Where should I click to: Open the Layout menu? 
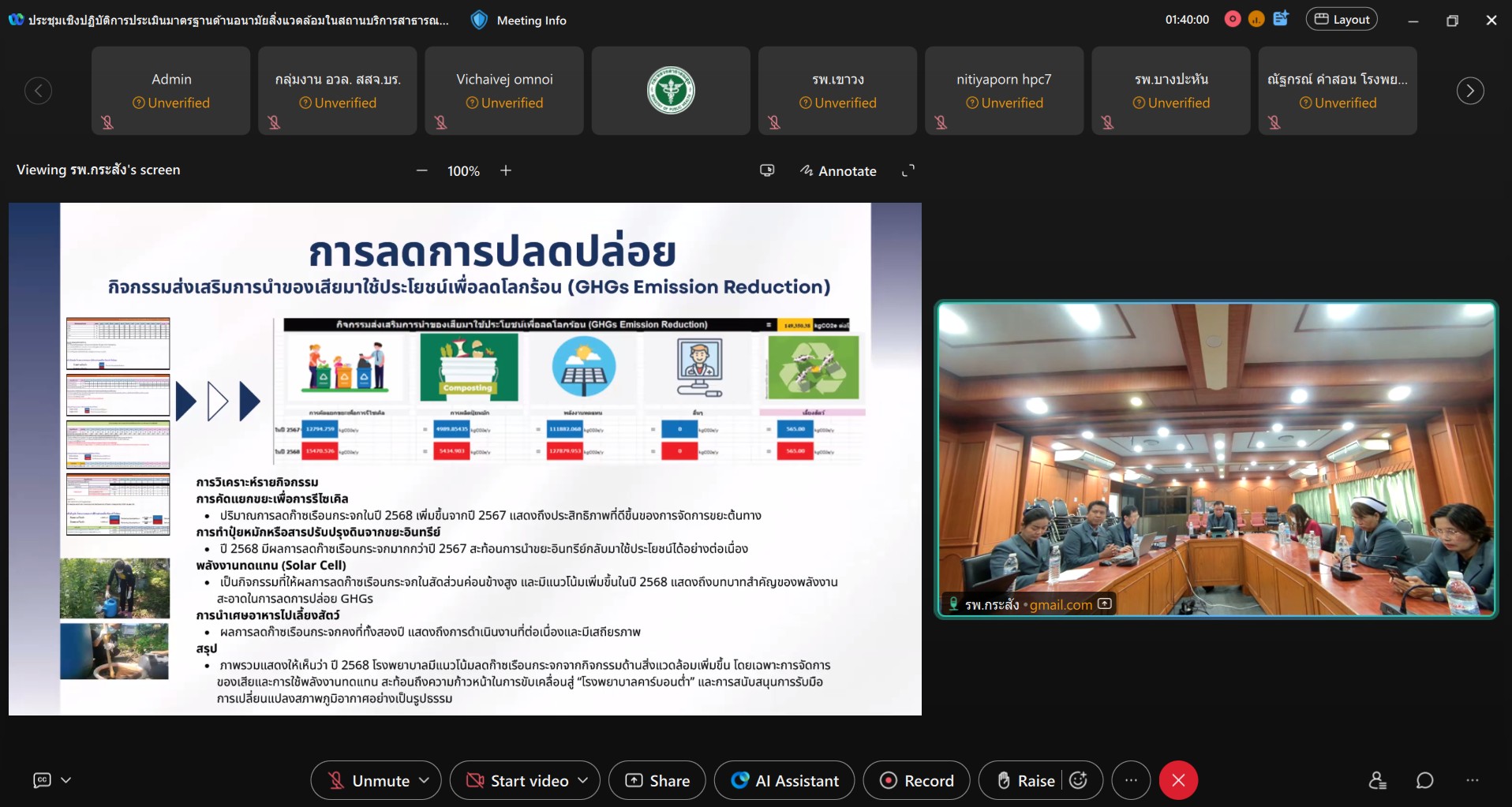1342,20
